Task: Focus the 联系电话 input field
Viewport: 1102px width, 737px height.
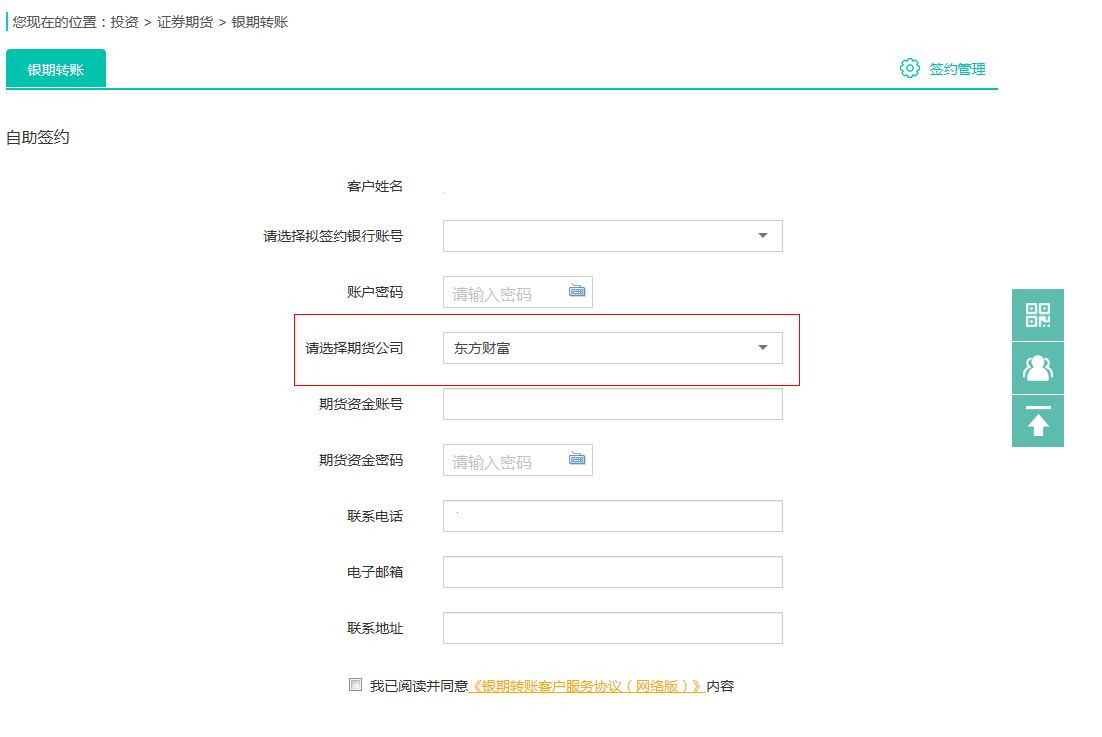Action: click(612, 516)
